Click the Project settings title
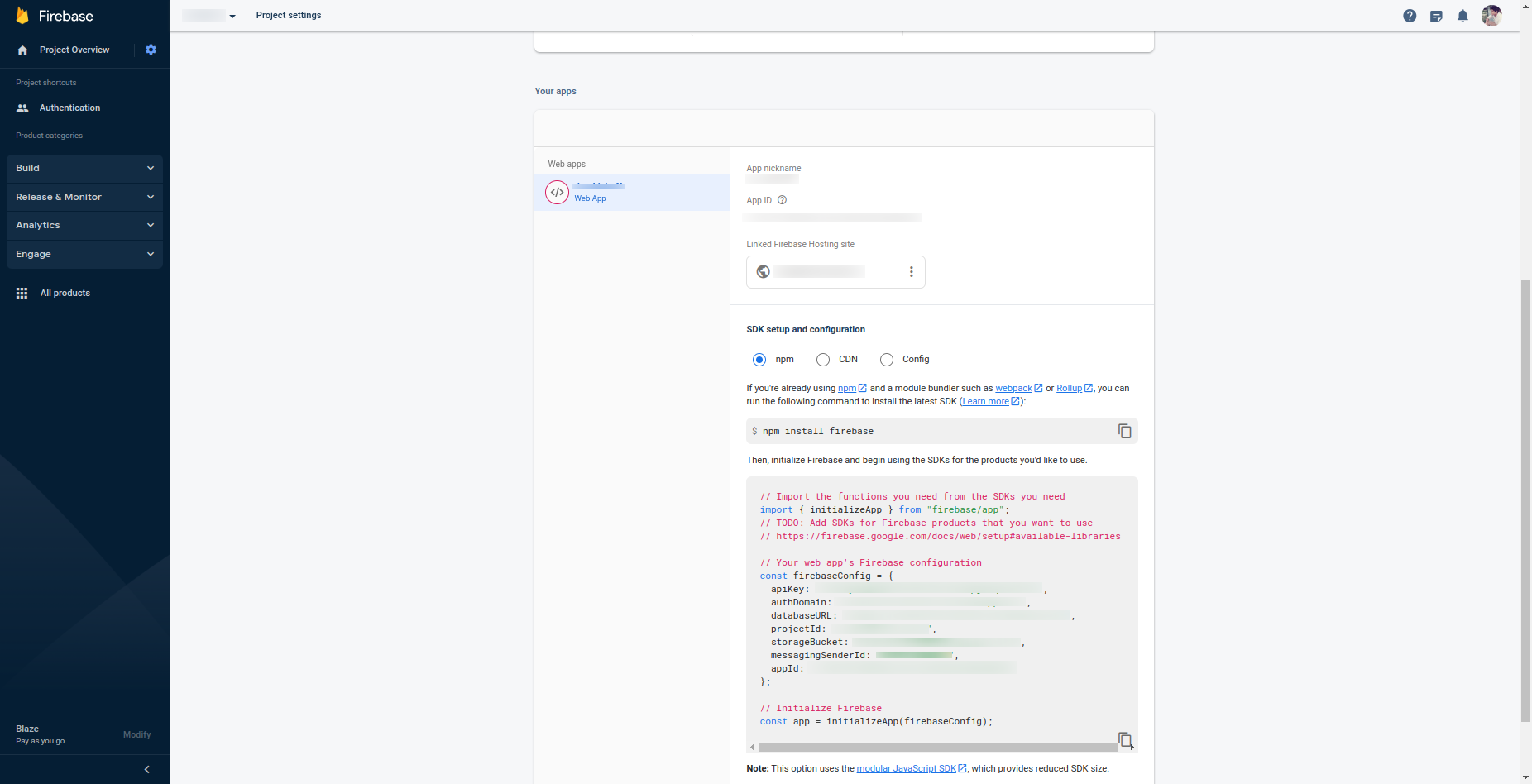The width and height of the screenshot is (1532, 784). point(289,16)
